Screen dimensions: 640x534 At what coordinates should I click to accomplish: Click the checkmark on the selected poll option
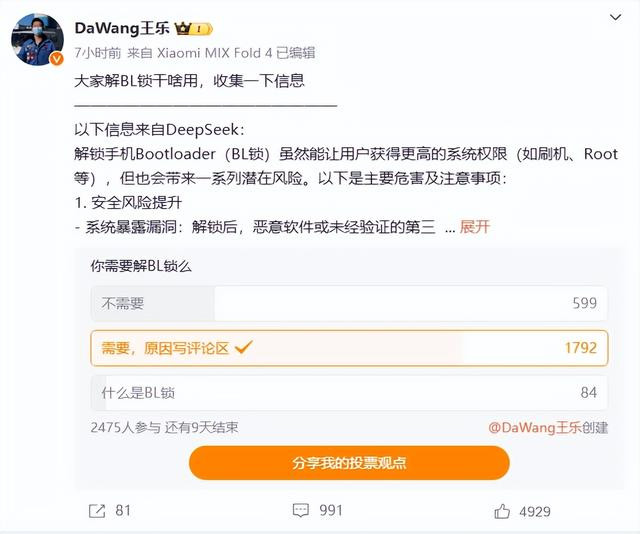pos(244,347)
